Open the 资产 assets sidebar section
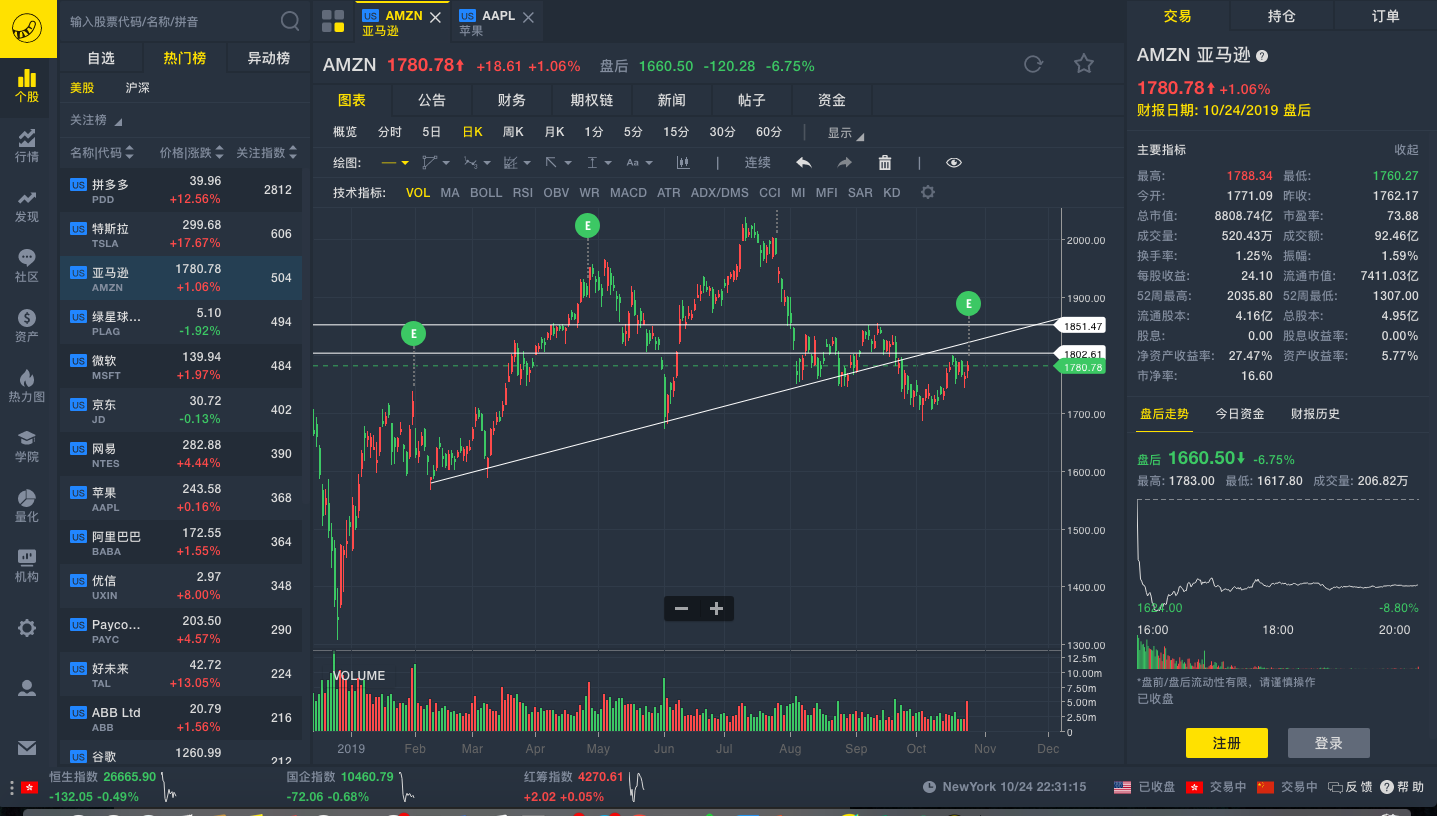The height and width of the screenshot is (816, 1437). point(27,325)
